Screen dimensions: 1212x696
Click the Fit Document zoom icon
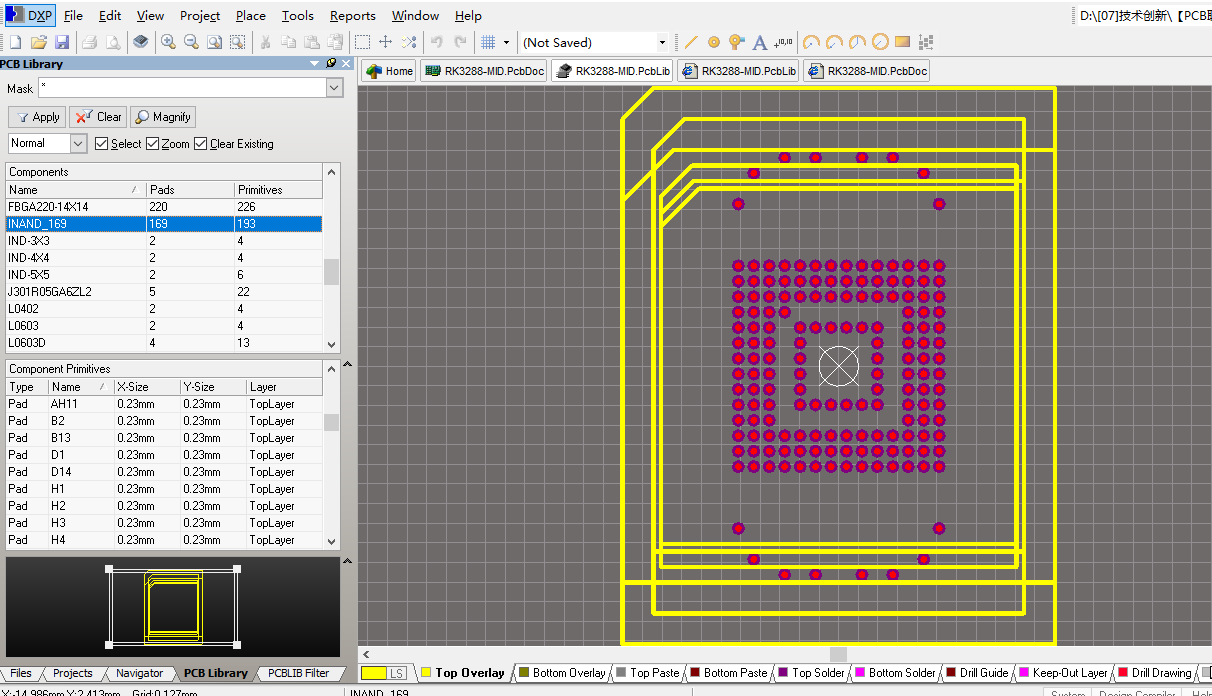coord(214,42)
